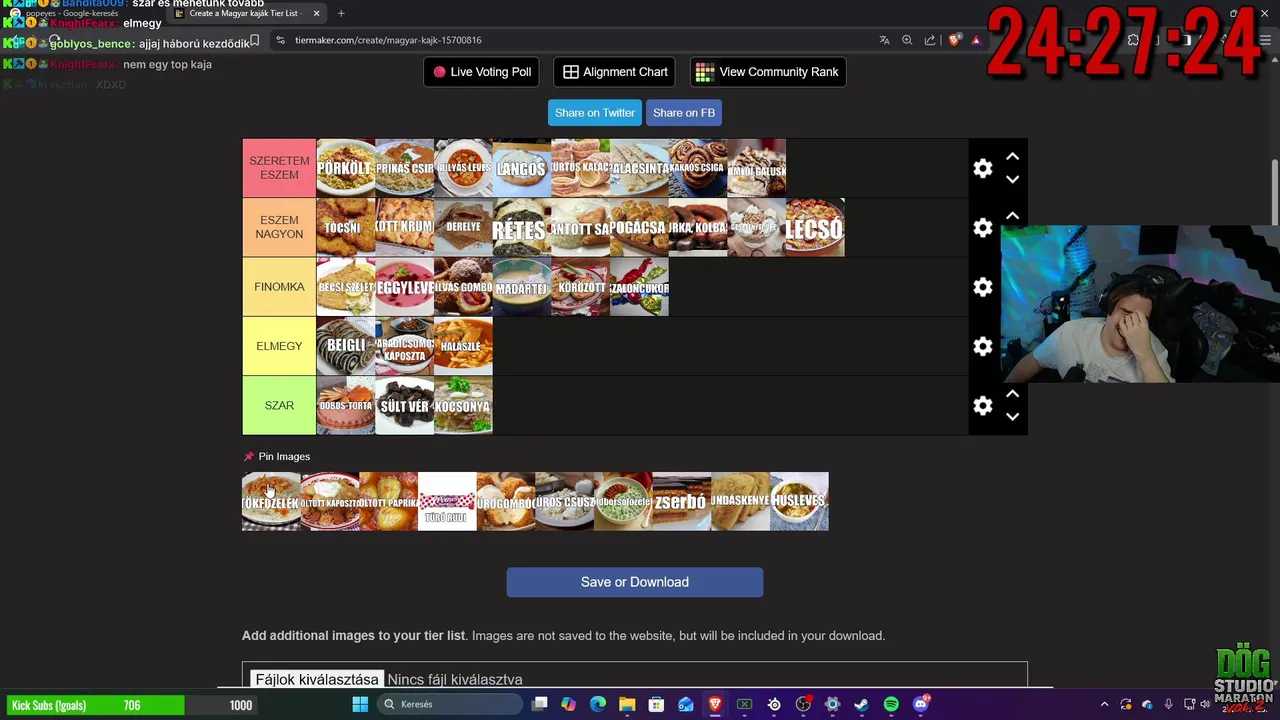Open settings gear for ELMEGY tier
The height and width of the screenshot is (720, 1280).
[x=983, y=346]
